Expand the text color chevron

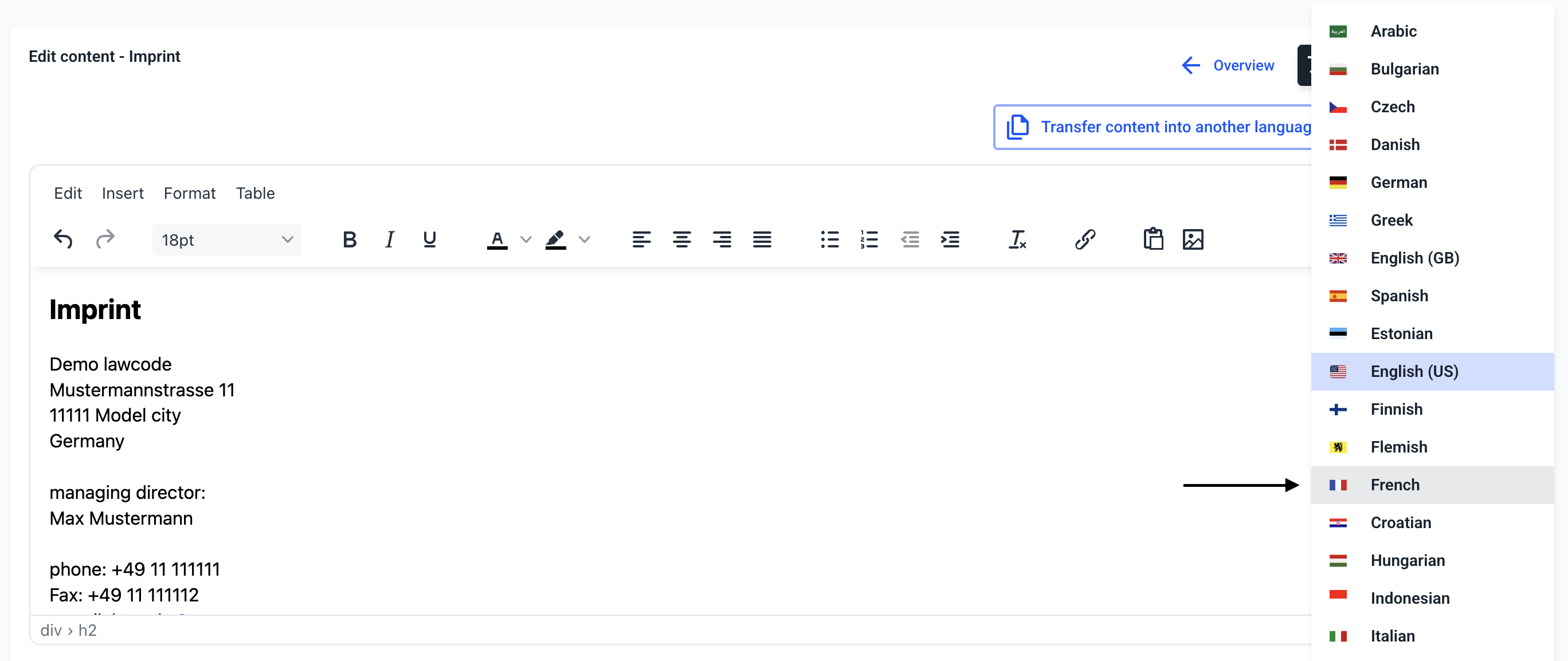pyautogui.click(x=526, y=239)
